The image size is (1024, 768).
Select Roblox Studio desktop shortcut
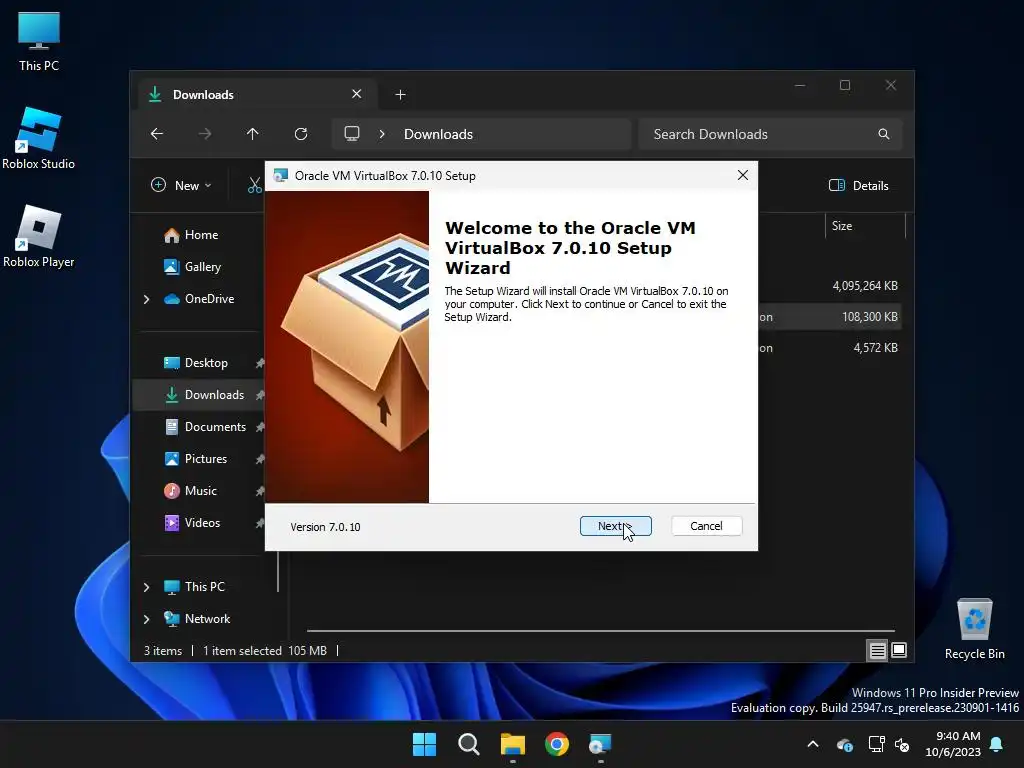point(39,139)
